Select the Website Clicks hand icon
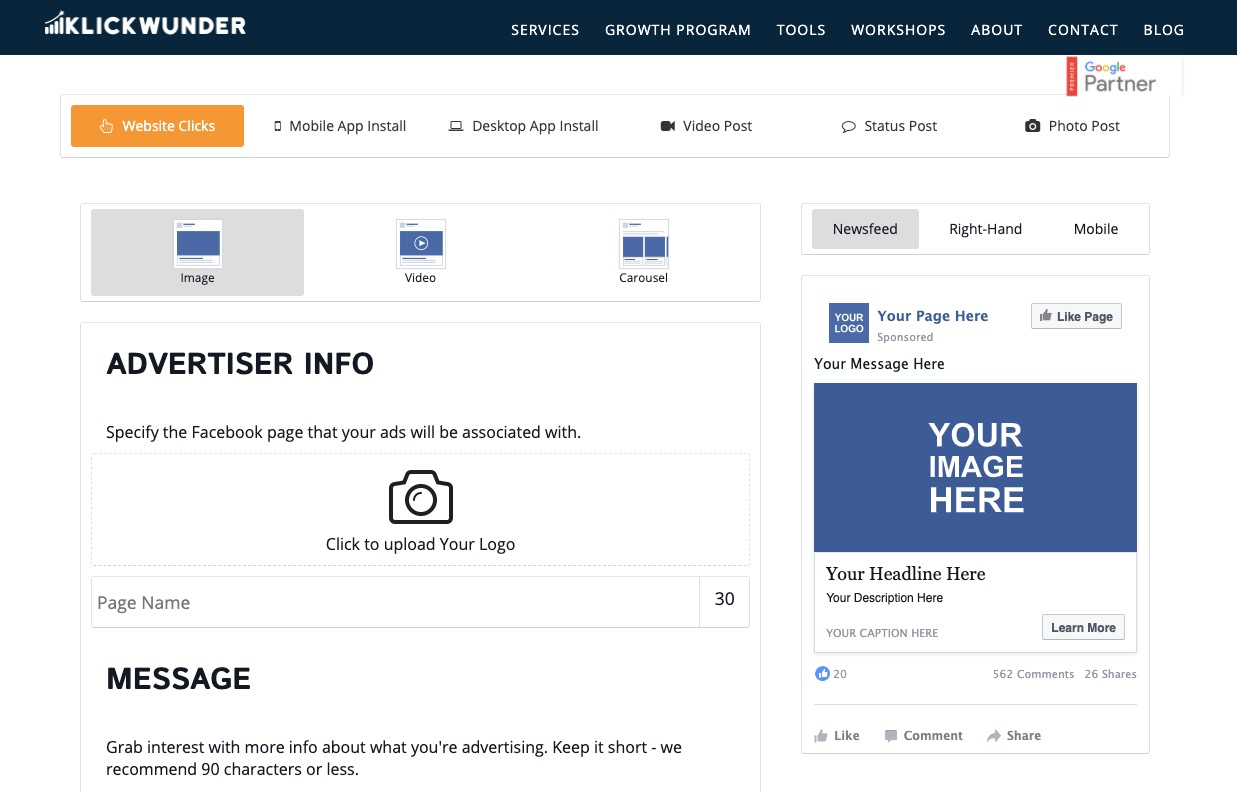 pos(106,125)
